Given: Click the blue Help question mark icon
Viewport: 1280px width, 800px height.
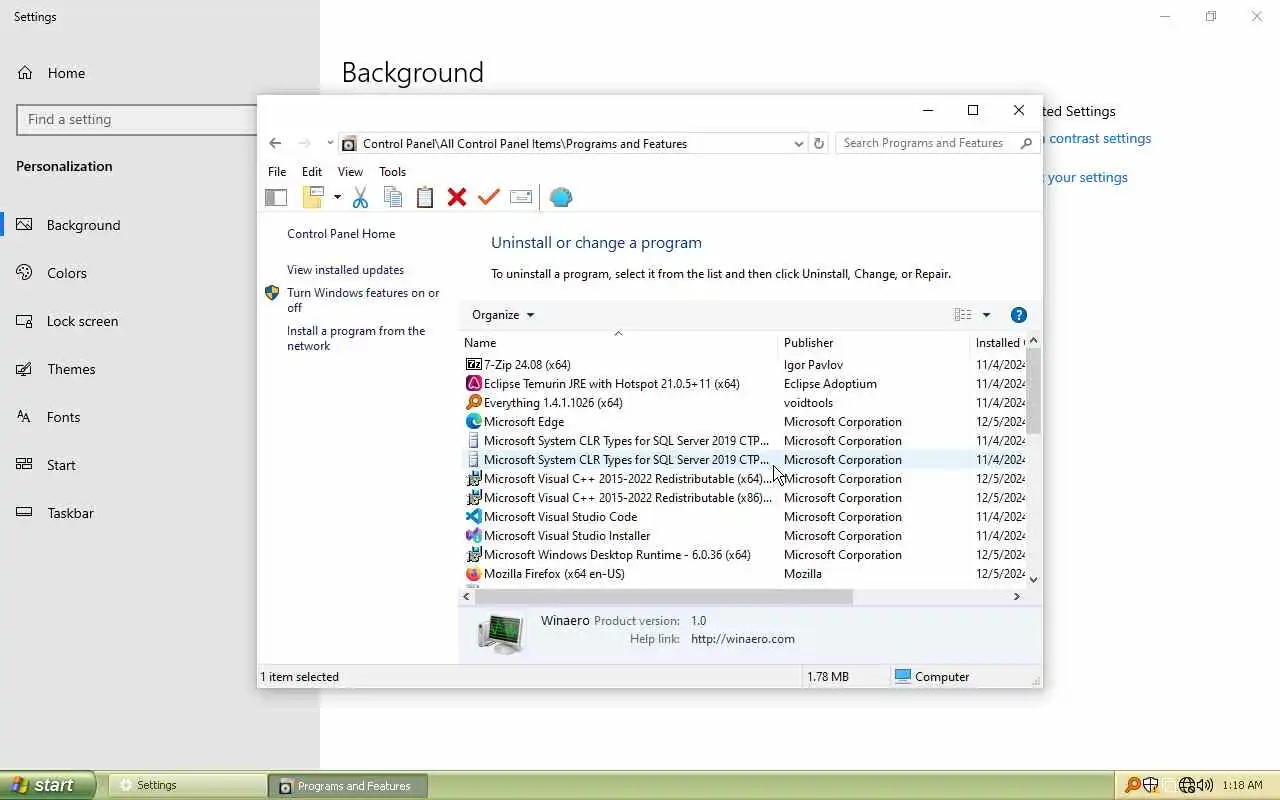Looking at the screenshot, I should (x=1019, y=315).
